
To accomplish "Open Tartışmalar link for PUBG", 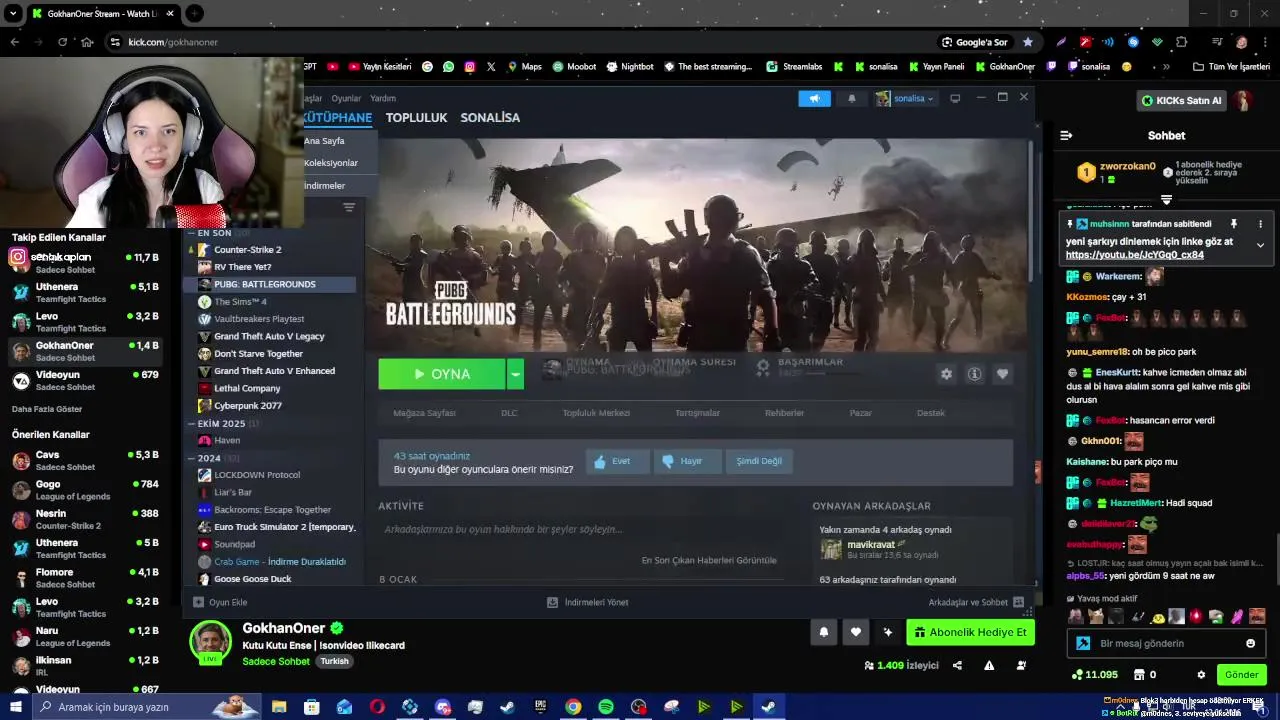I will [x=697, y=413].
